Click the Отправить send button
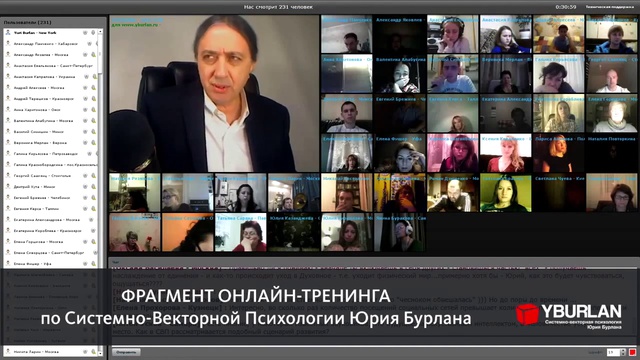Screen dimensions: 640x360 pyautogui.click(x=126, y=352)
